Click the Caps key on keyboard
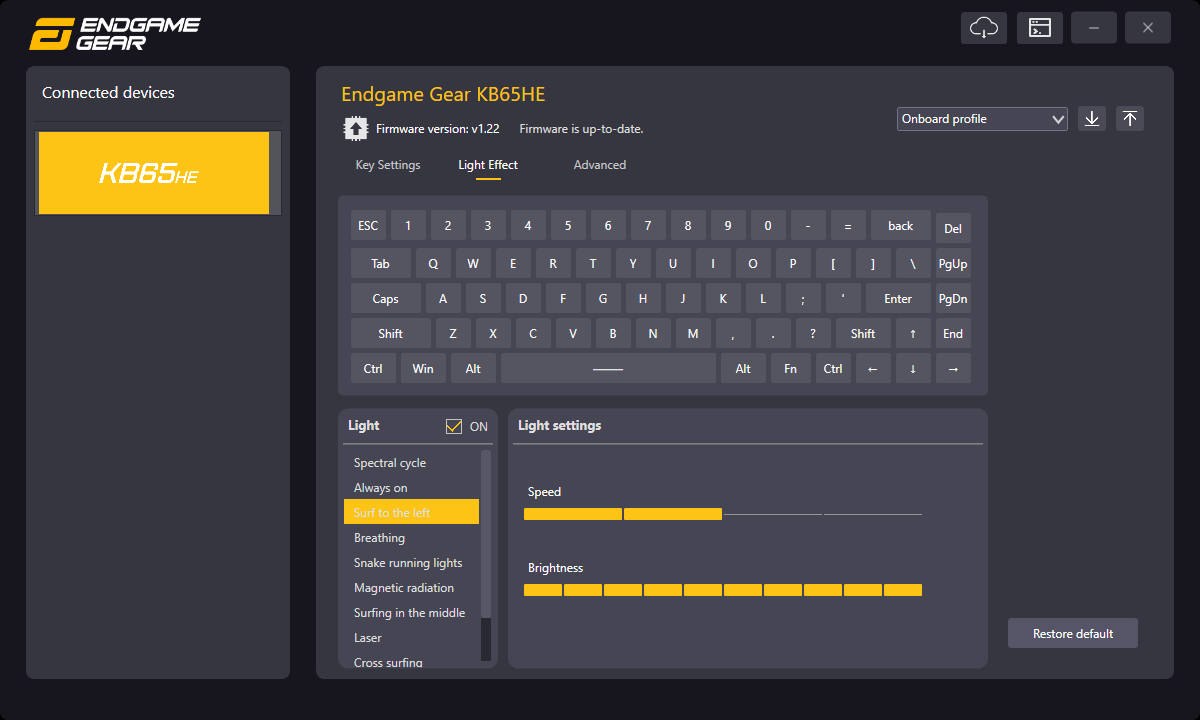 coord(386,299)
